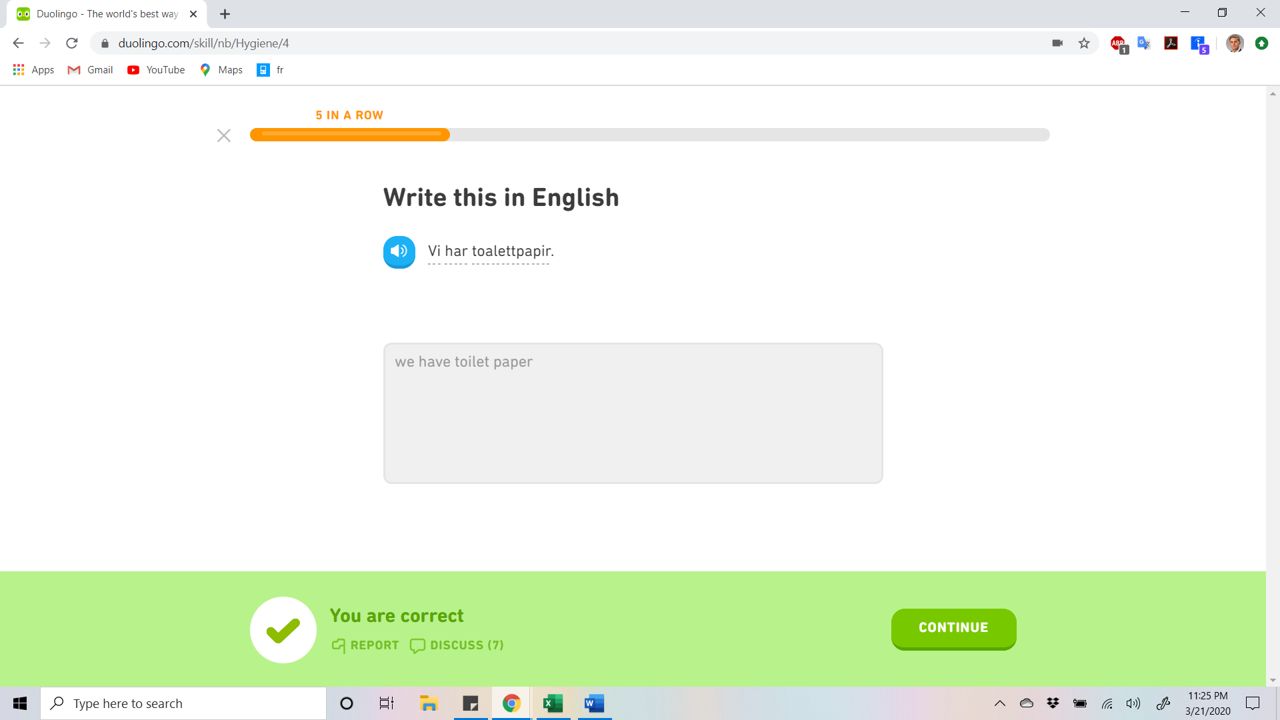This screenshot has height=720, width=1280.
Task: Open Excel from the taskbar
Action: click(x=552, y=703)
